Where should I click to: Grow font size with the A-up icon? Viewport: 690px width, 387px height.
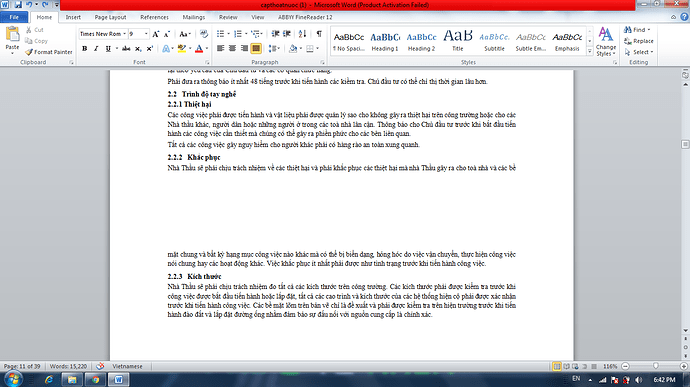point(155,34)
